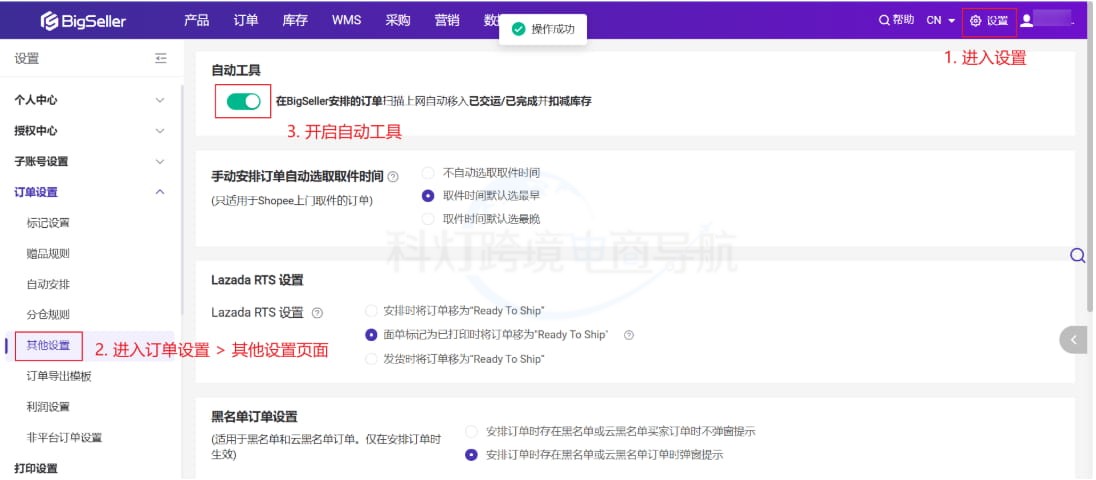
Task: Click the floating search icon at right edge
Action: [x=1077, y=255]
